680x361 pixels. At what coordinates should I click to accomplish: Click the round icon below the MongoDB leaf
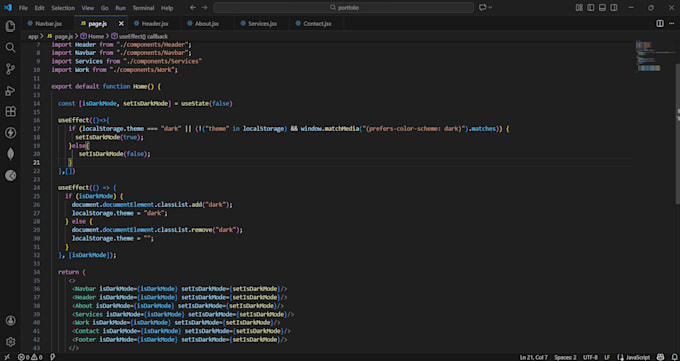(10, 175)
